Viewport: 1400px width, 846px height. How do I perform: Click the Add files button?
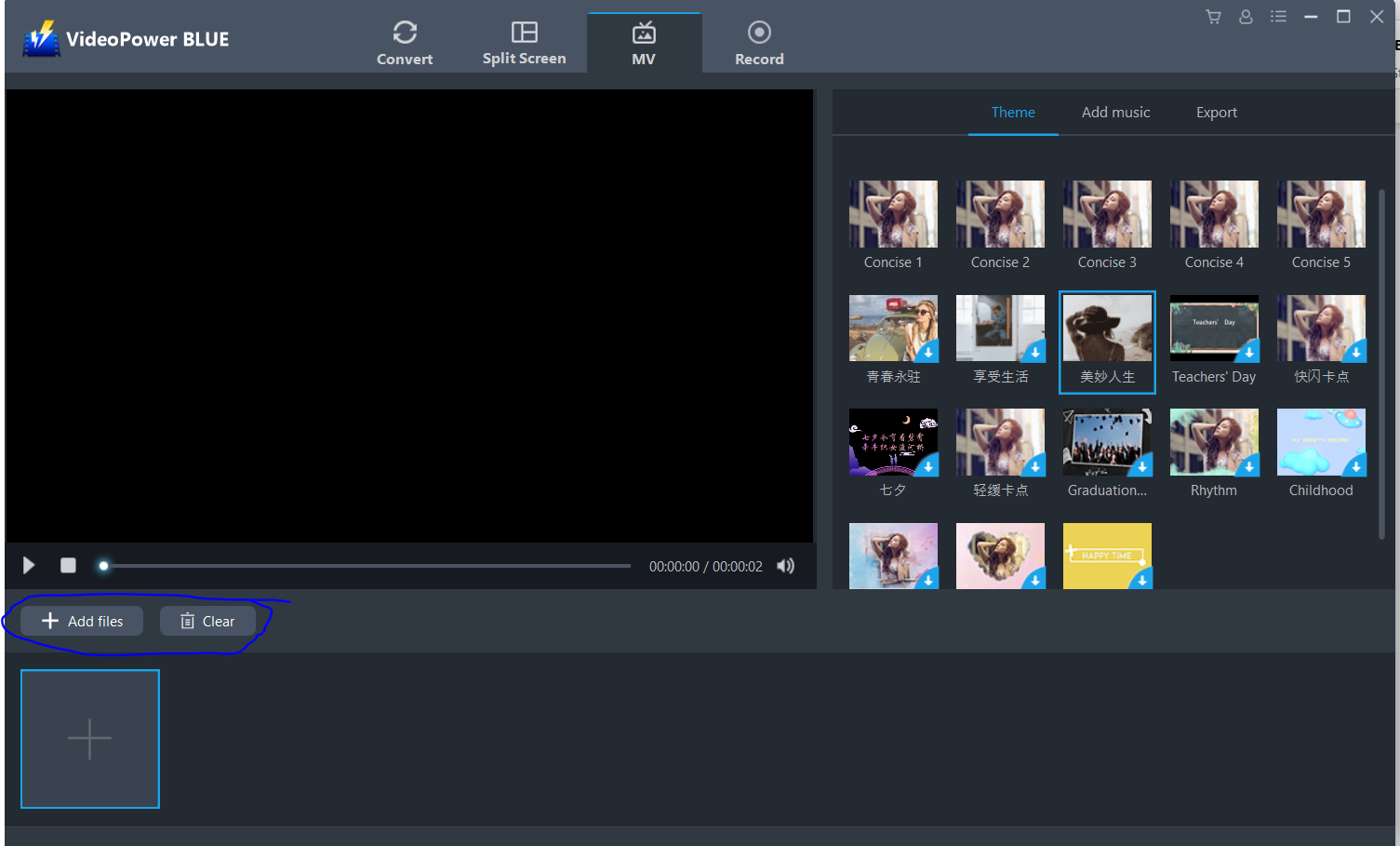[80, 621]
